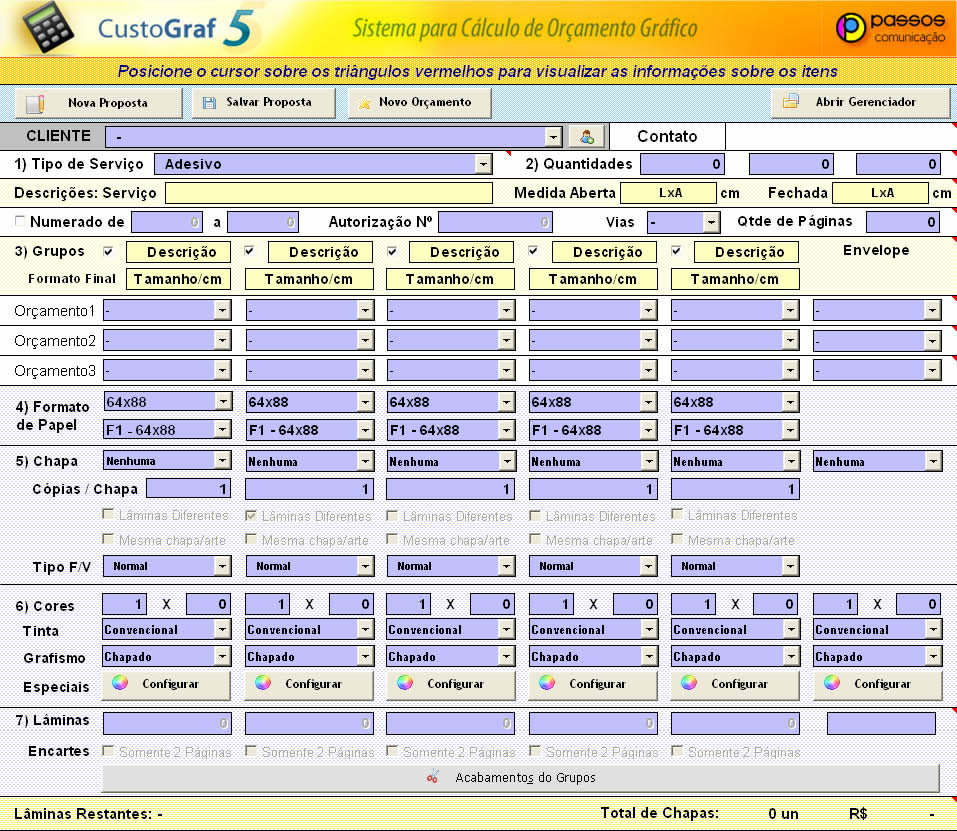
Task: Open Orçamento1 first group dropdown
Action: (x=222, y=310)
